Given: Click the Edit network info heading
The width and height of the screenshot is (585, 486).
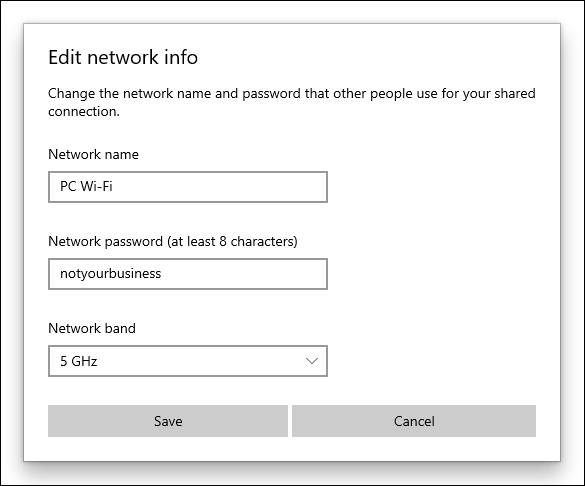Looking at the screenshot, I should [x=123, y=57].
